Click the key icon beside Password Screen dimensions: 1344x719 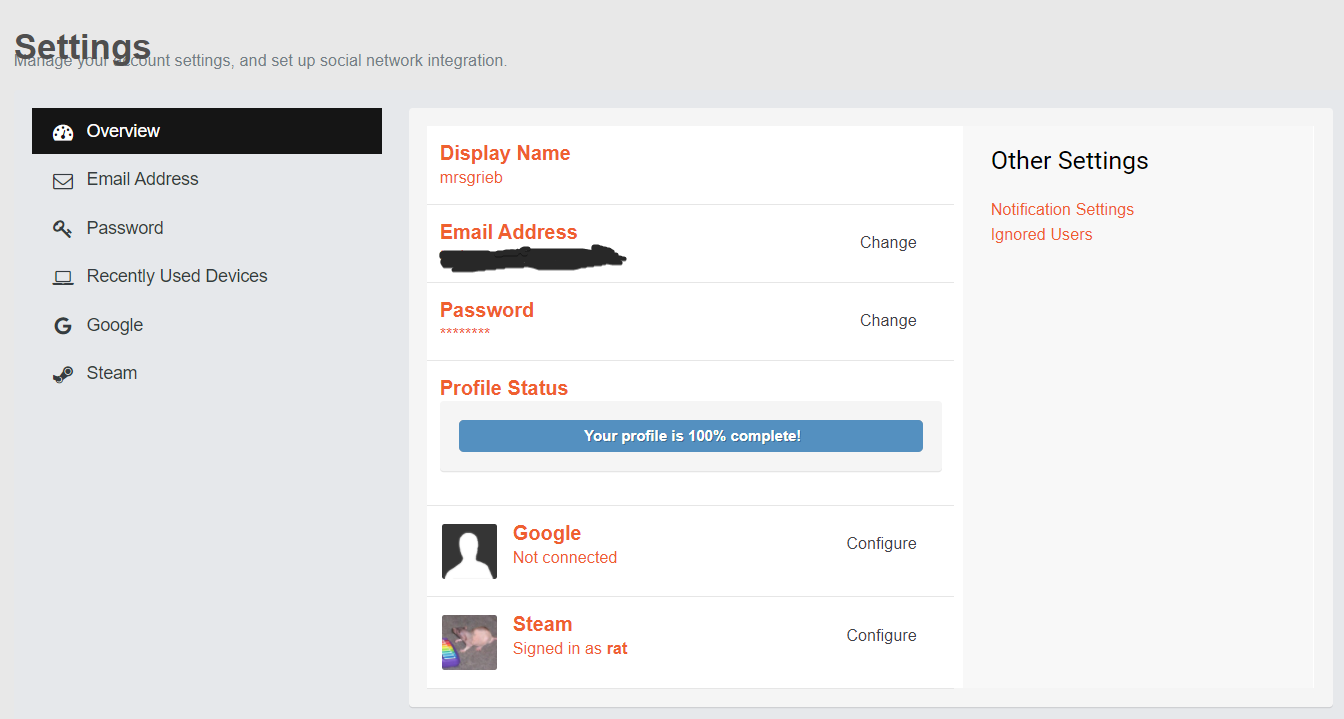coord(63,229)
